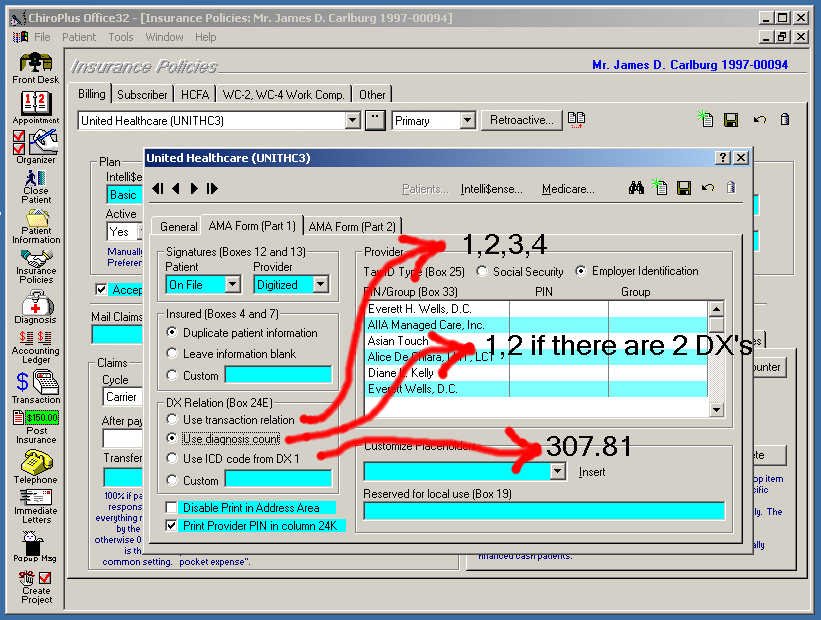Open the Accounting Ledger icon
Screen dimensions: 821x620
click(36, 347)
